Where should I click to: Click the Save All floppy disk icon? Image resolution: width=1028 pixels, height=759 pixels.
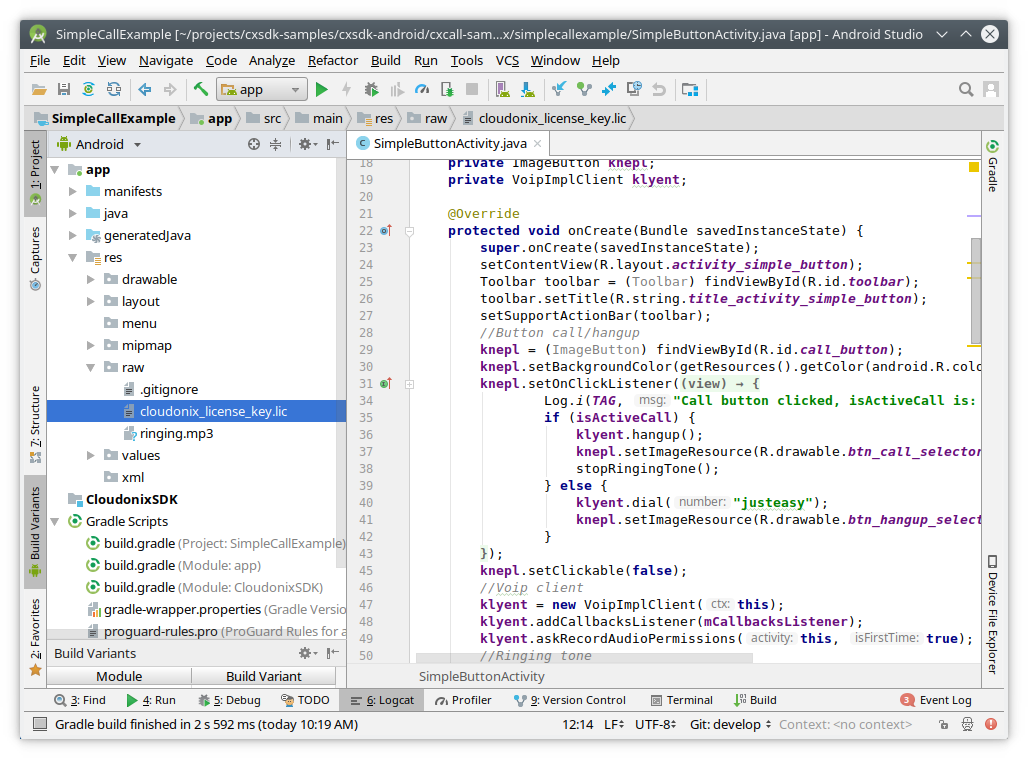(64, 89)
